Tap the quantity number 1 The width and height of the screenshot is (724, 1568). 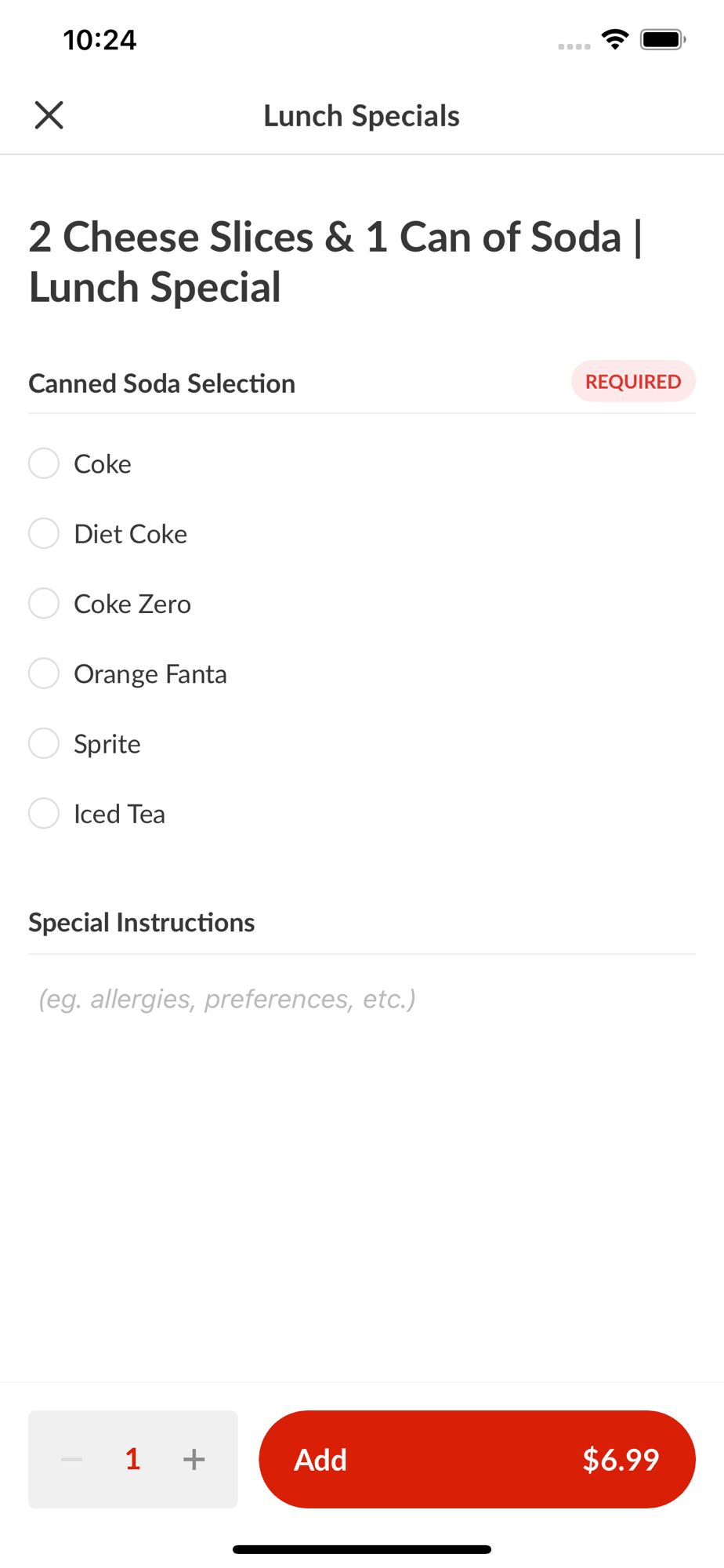coord(132,1459)
